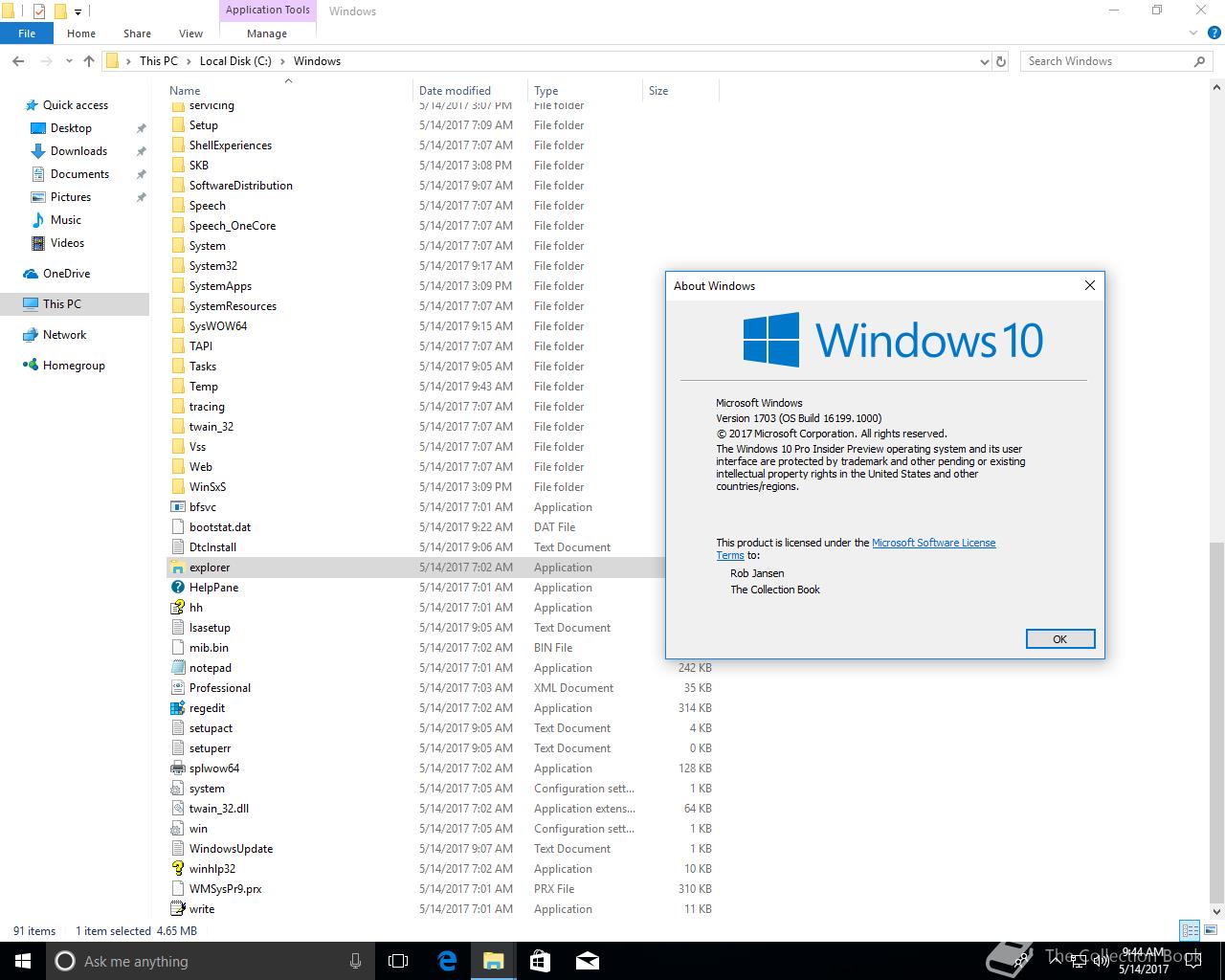Click the Application Tools contextual tab

pos(268,11)
